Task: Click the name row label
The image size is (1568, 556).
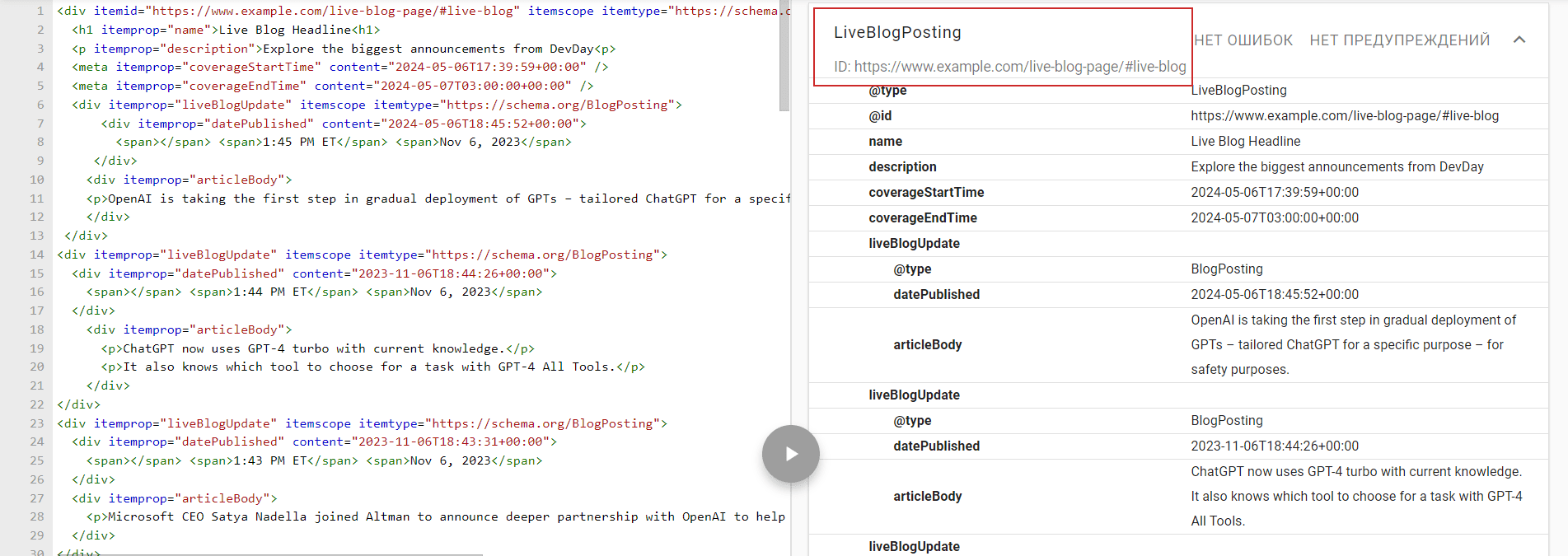Action: [885, 142]
